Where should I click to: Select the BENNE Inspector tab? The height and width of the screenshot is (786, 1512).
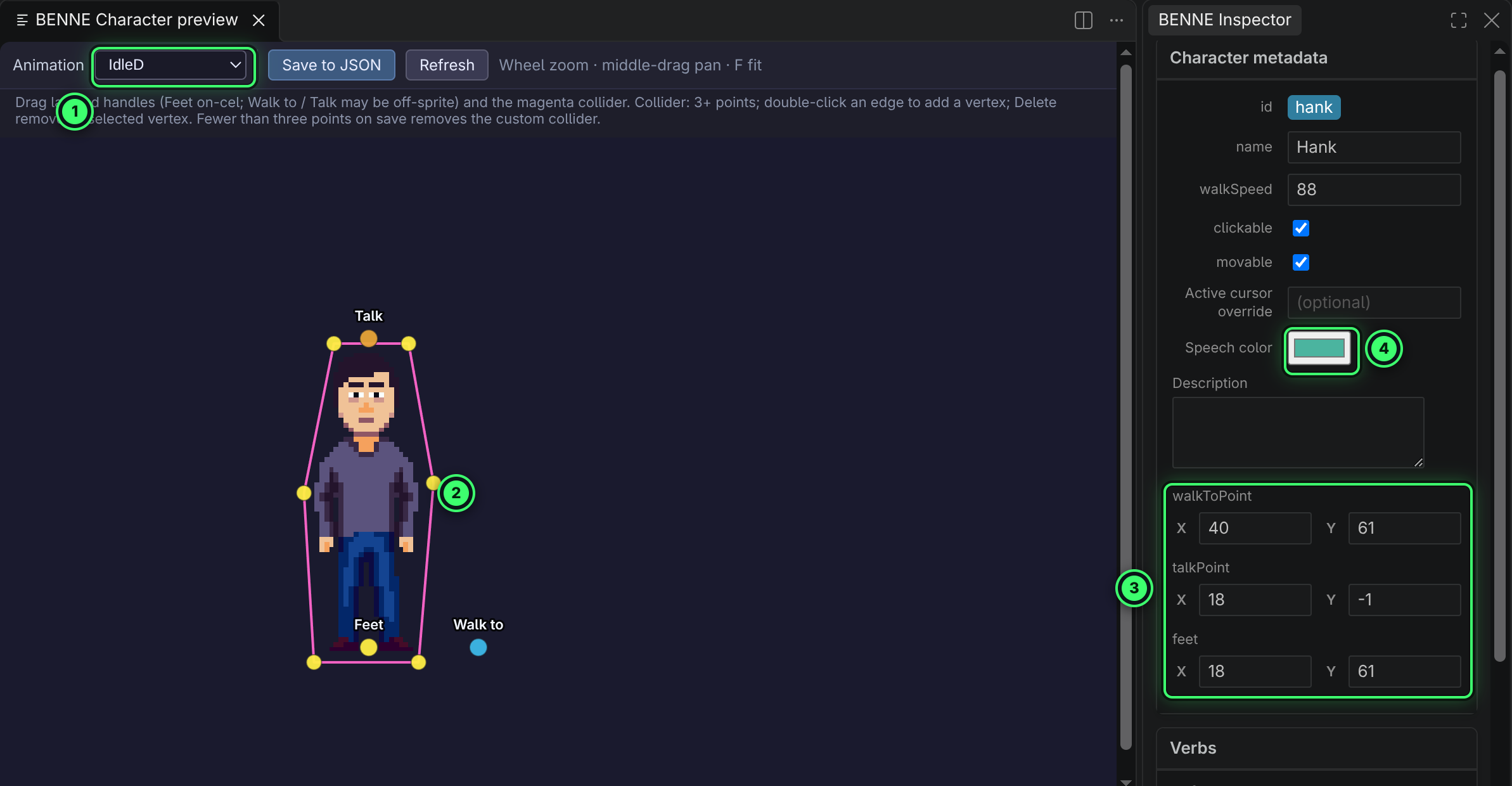click(1224, 20)
